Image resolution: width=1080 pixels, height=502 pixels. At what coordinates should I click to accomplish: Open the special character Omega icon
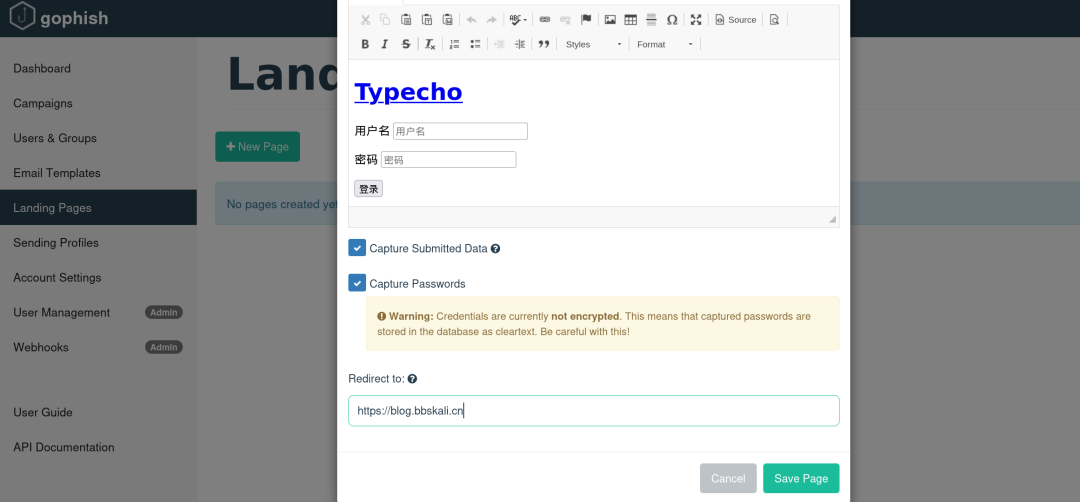point(672,20)
